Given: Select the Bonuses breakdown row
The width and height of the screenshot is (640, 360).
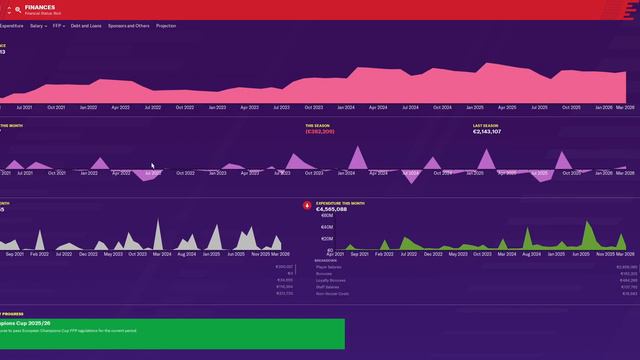Looking at the screenshot, I should (476, 274).
